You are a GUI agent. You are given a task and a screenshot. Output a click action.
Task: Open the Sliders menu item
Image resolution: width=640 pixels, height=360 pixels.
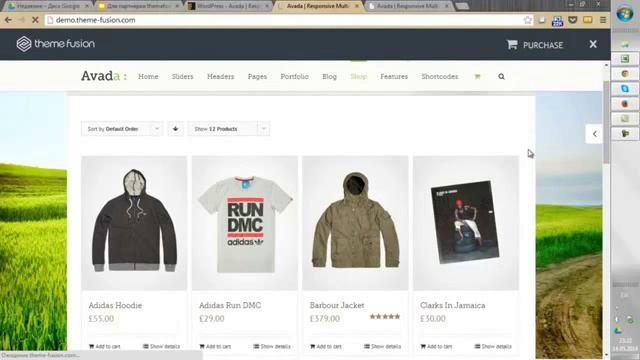point(182,76)
